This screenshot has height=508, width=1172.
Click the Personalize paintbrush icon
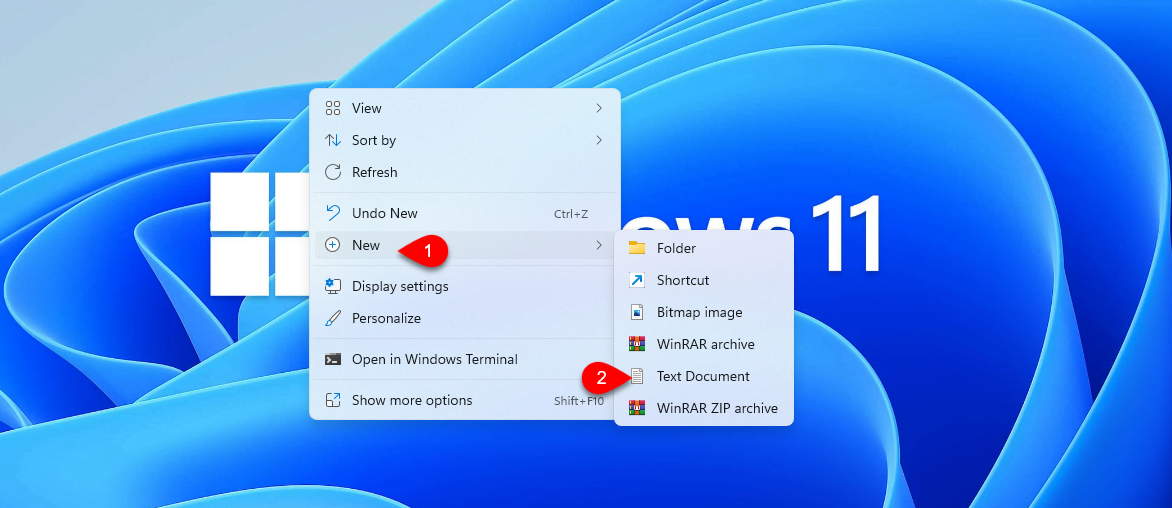[x=333, y=318]
